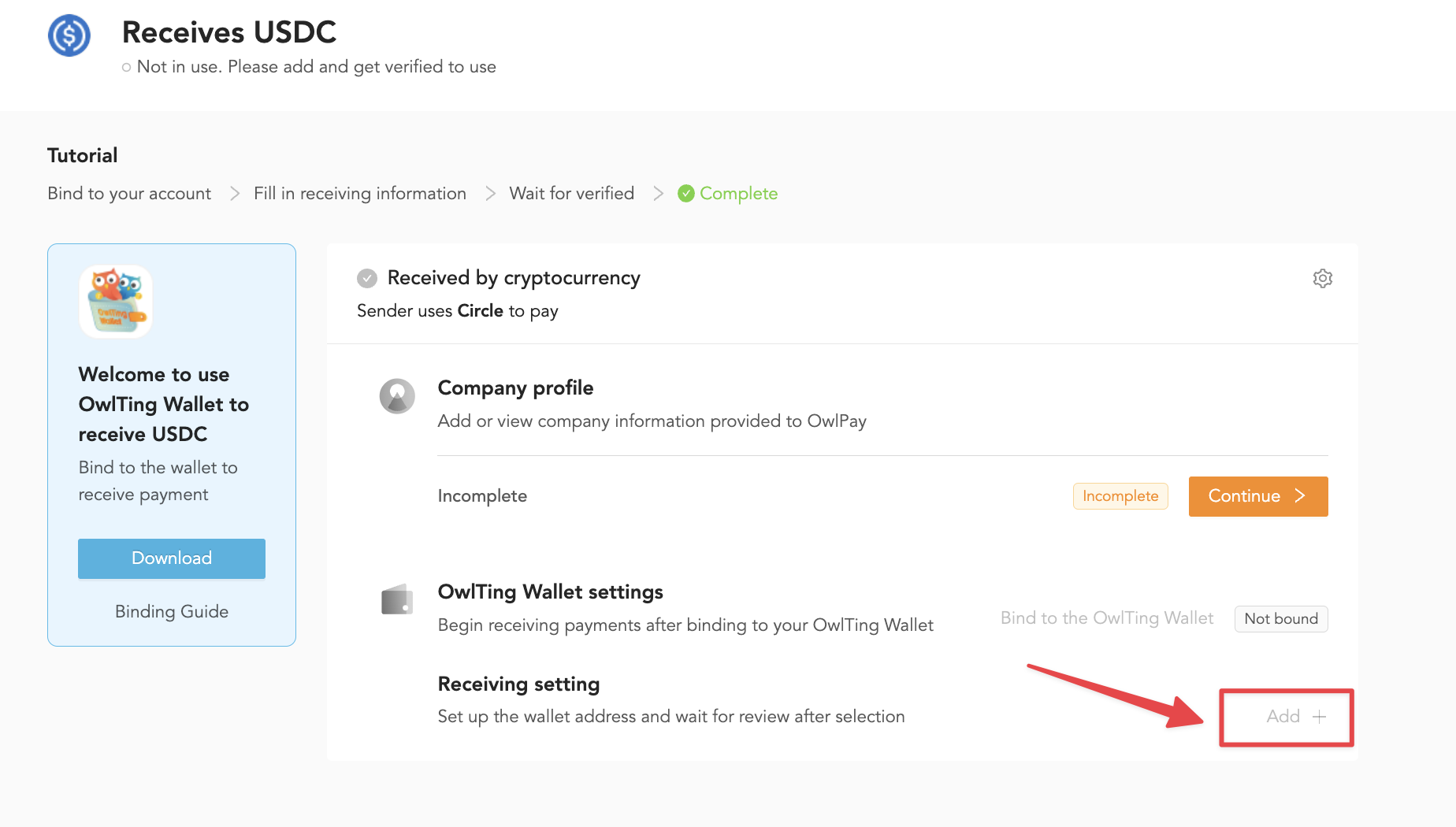Click Add or view company information text
The image size is (1456, 827).
pos(652,421)
